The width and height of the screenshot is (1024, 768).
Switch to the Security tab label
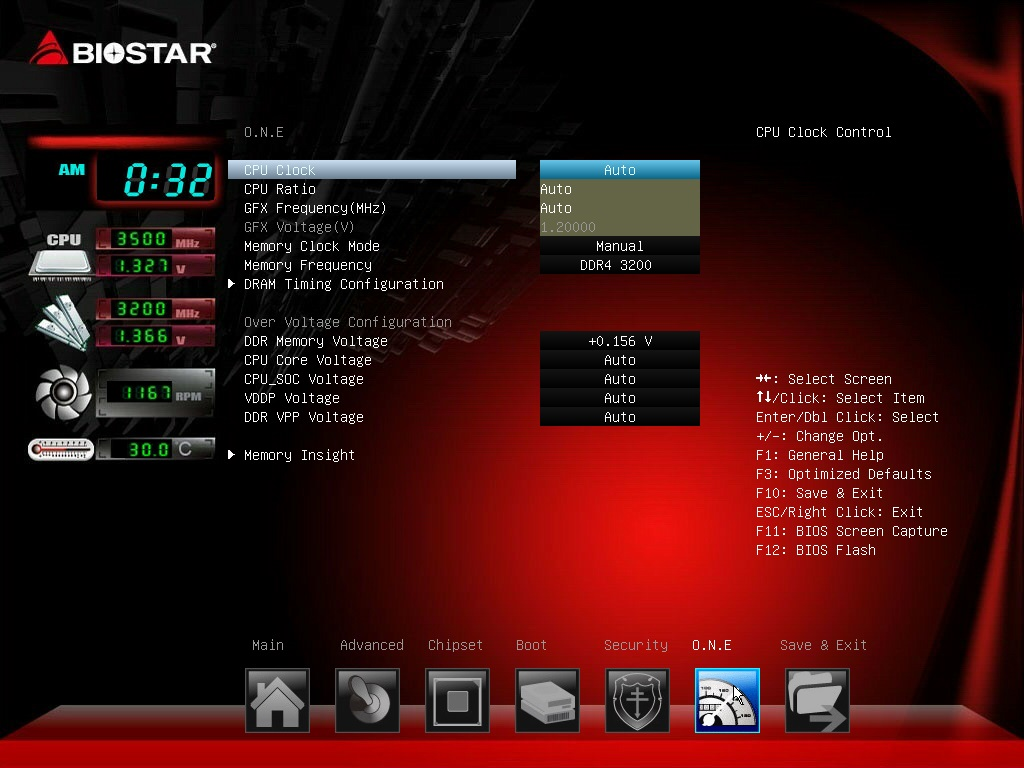[x=636, y=645]
